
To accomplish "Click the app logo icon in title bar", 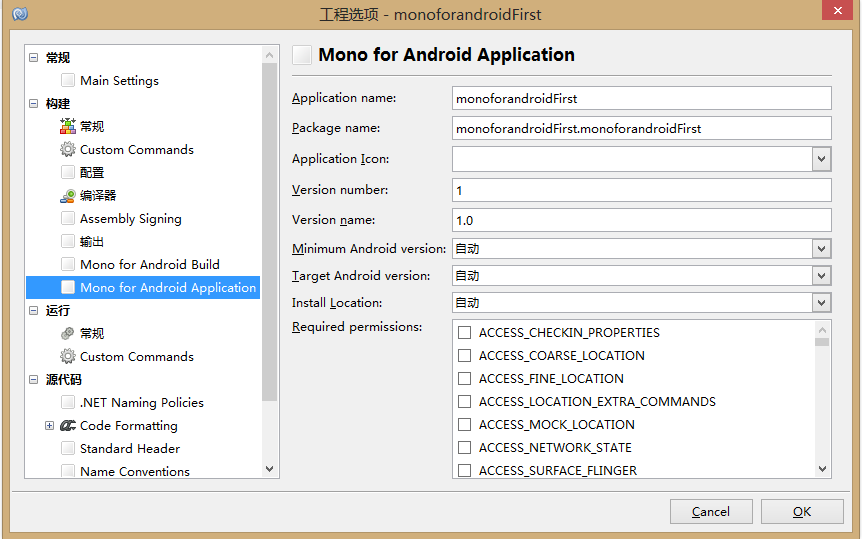I will tap(20, 14).
